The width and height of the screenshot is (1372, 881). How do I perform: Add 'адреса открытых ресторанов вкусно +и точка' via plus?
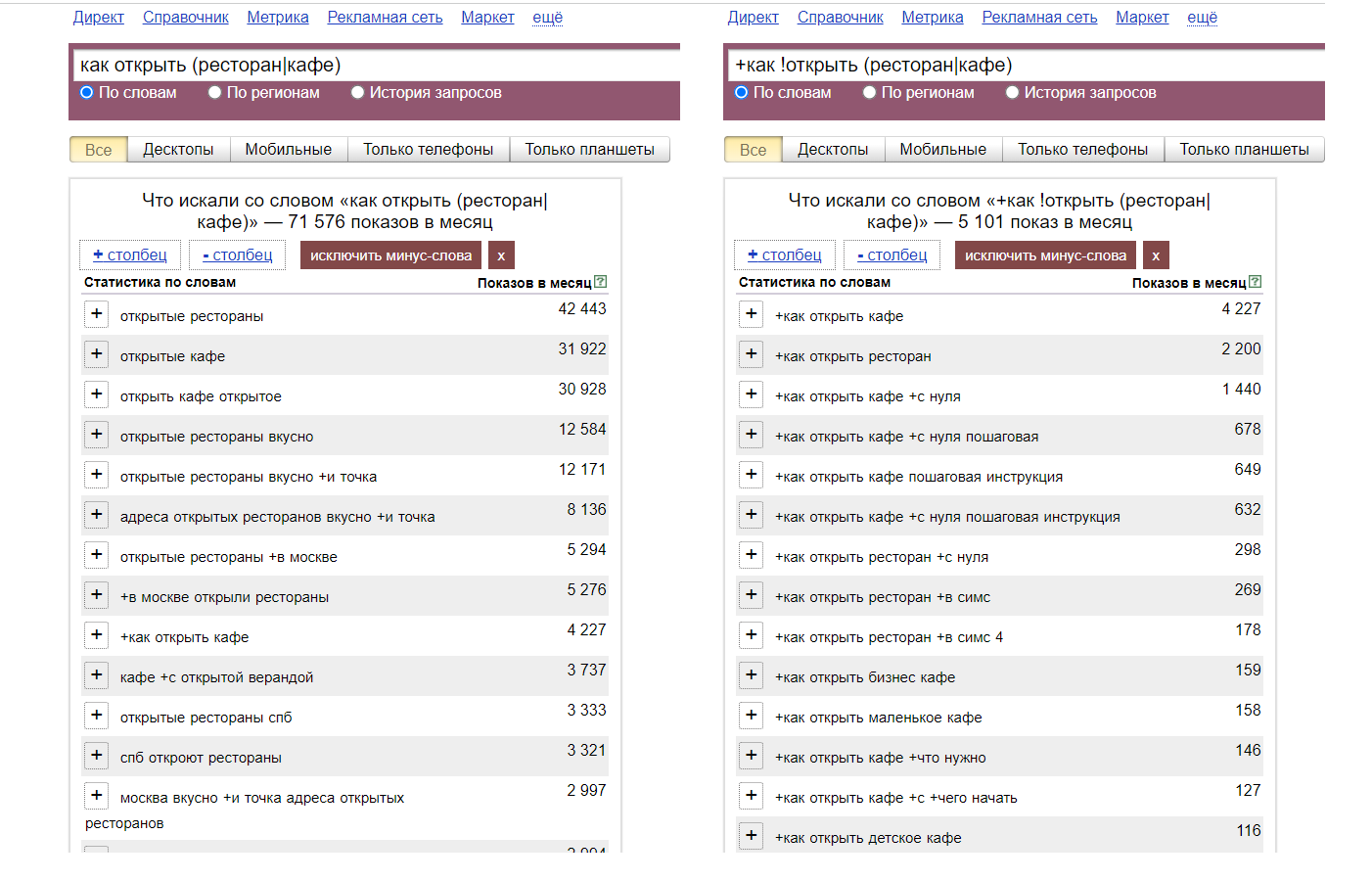point(96,515)
